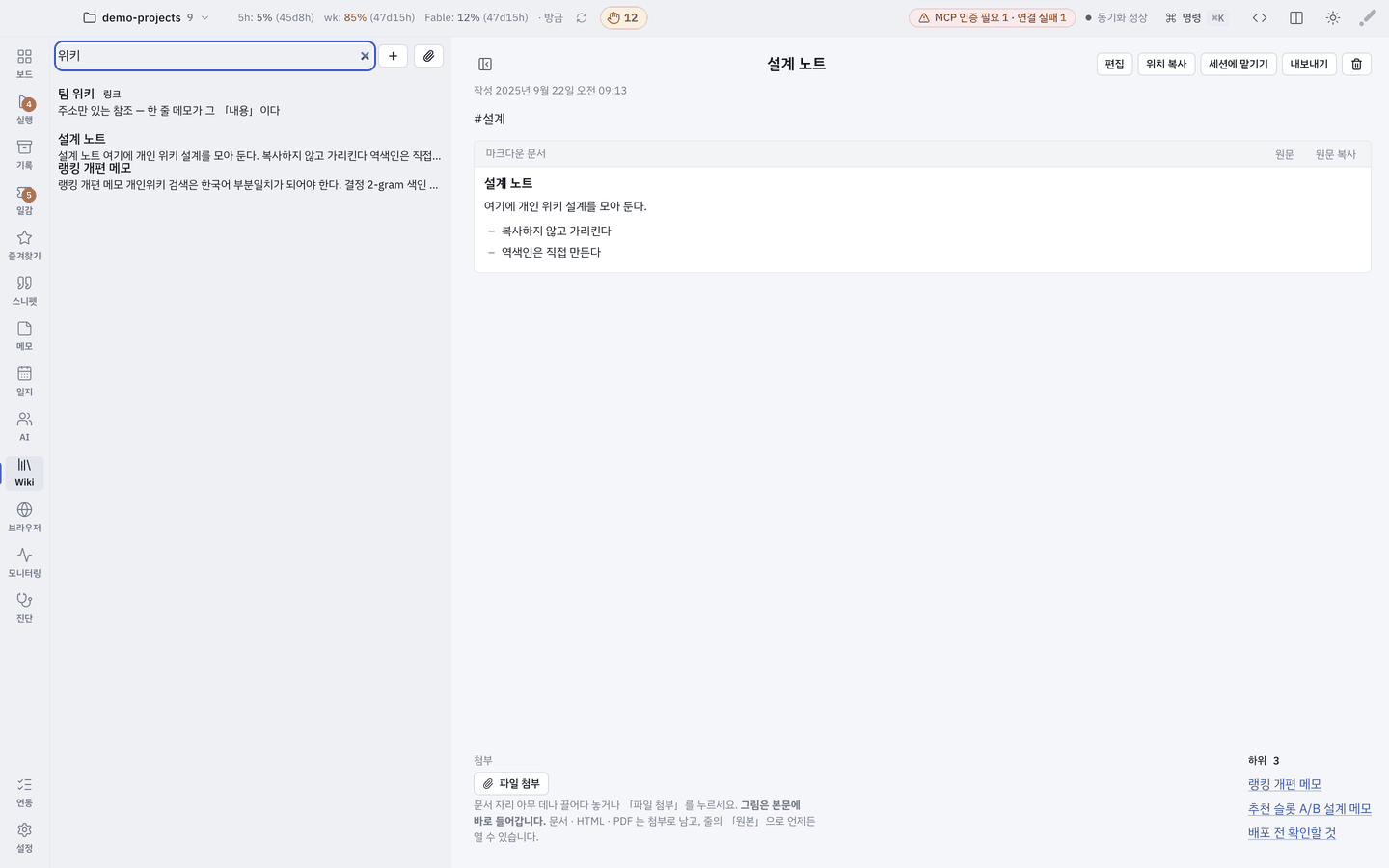
Task: Collapse the list panel toggle icon
Action: 485,64
